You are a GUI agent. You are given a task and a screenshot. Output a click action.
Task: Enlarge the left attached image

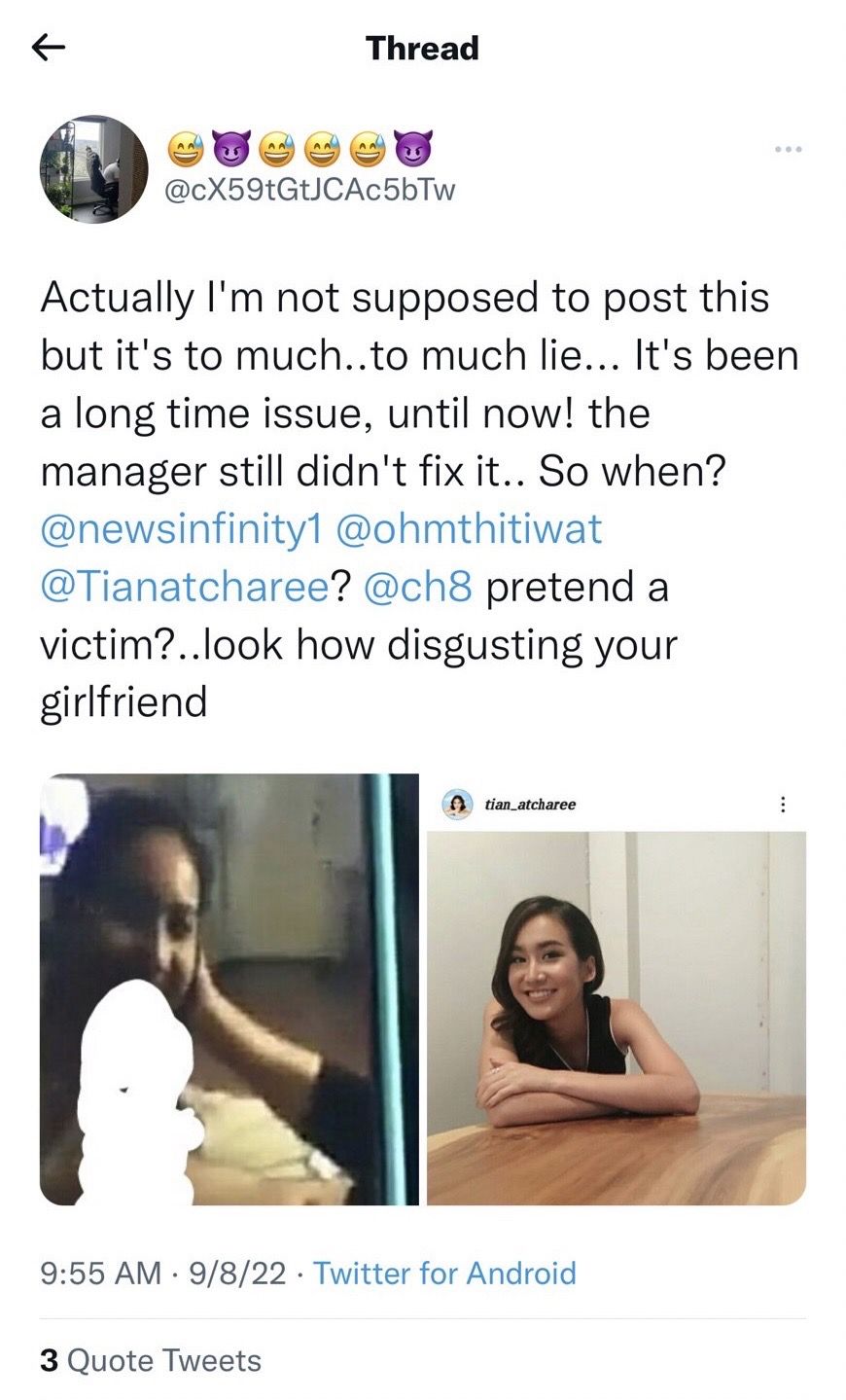click(229, 989)
